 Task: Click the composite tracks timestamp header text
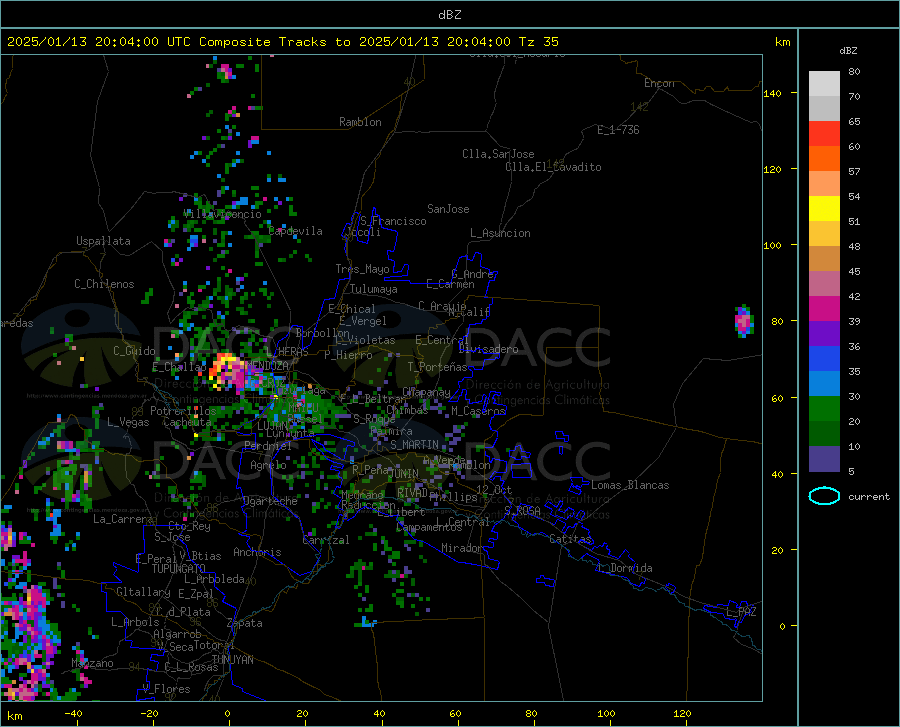[282, 42]
